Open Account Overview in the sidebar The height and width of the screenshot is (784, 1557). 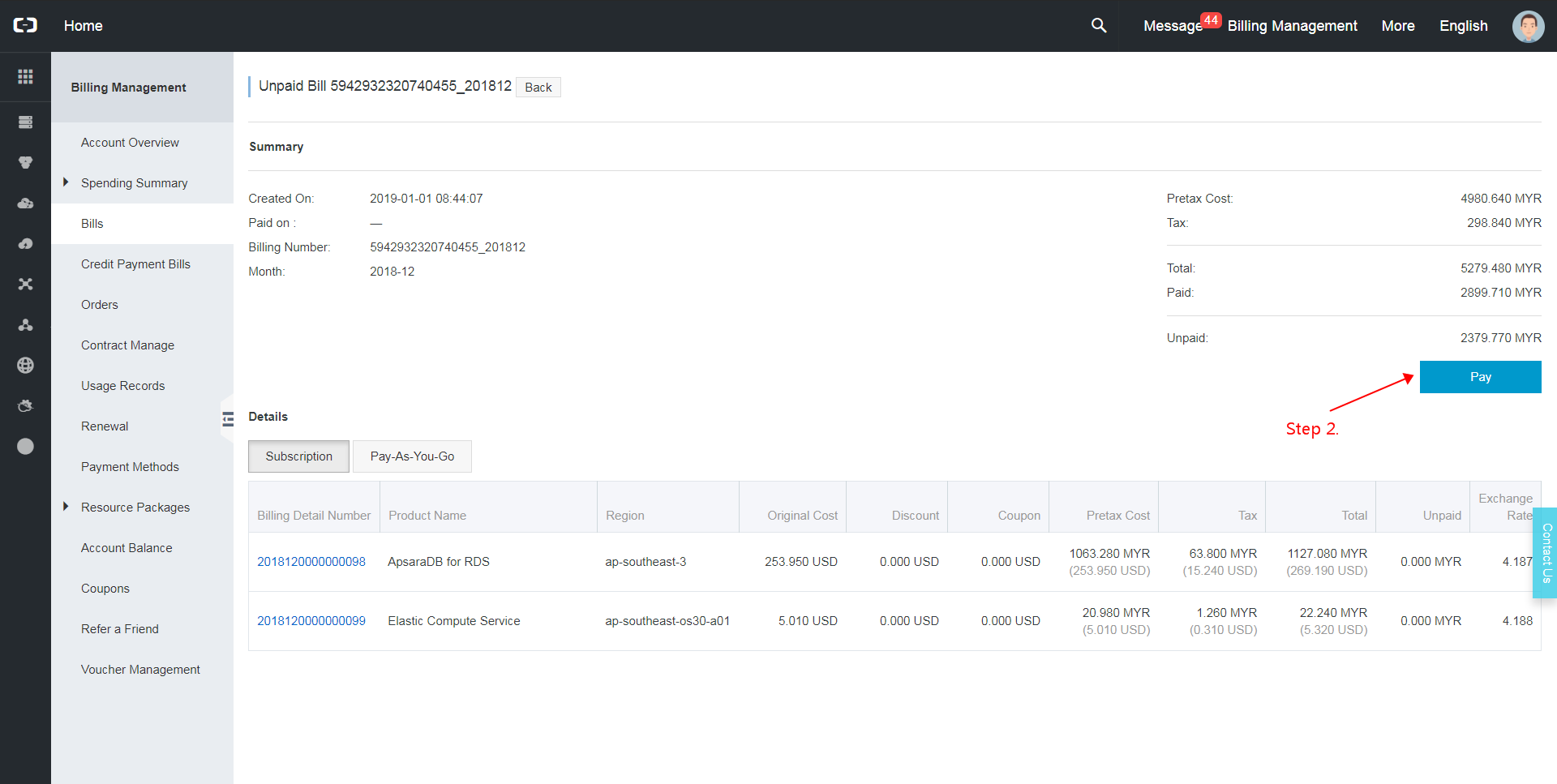pyautogui.click(x=130, y=142)
